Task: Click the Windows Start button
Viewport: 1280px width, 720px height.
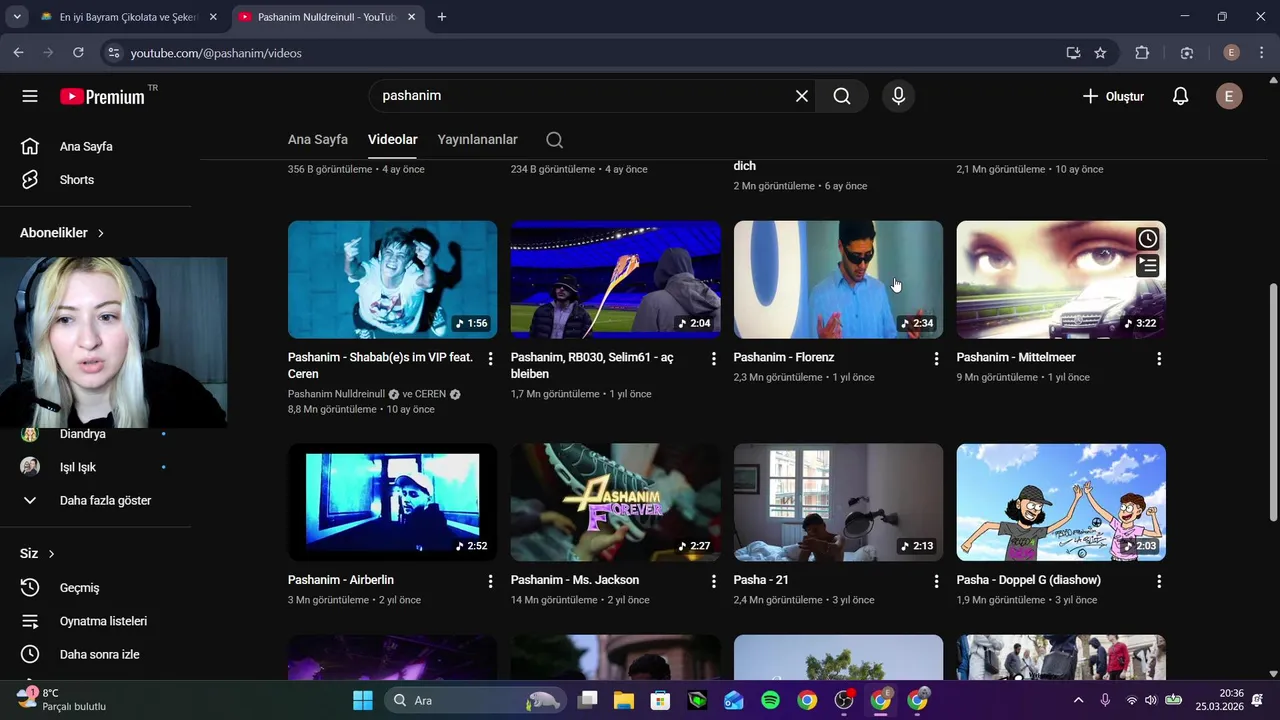Action: click(x=362, y=700)
